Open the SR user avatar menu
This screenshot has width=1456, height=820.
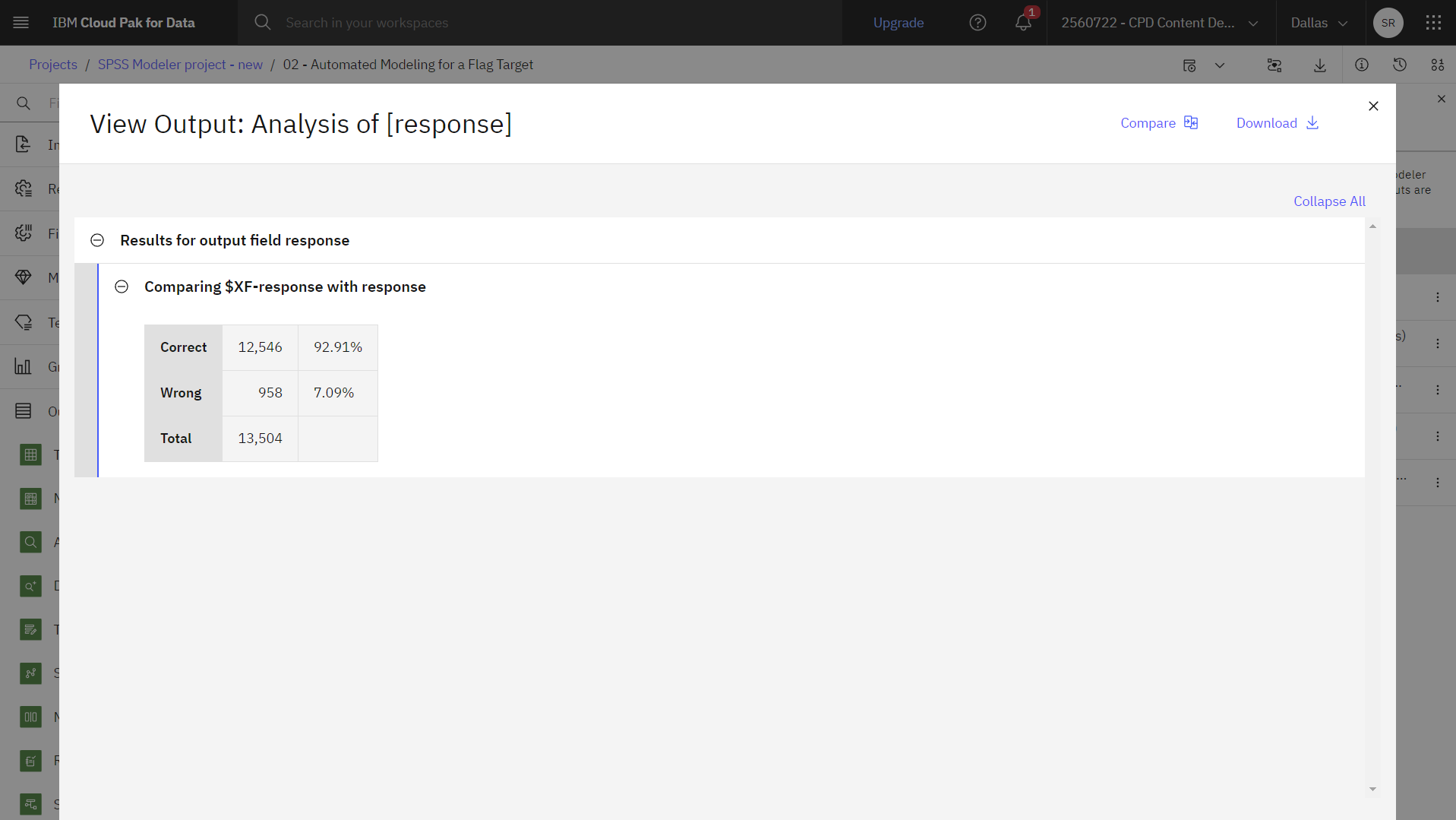click(1388, 23)
